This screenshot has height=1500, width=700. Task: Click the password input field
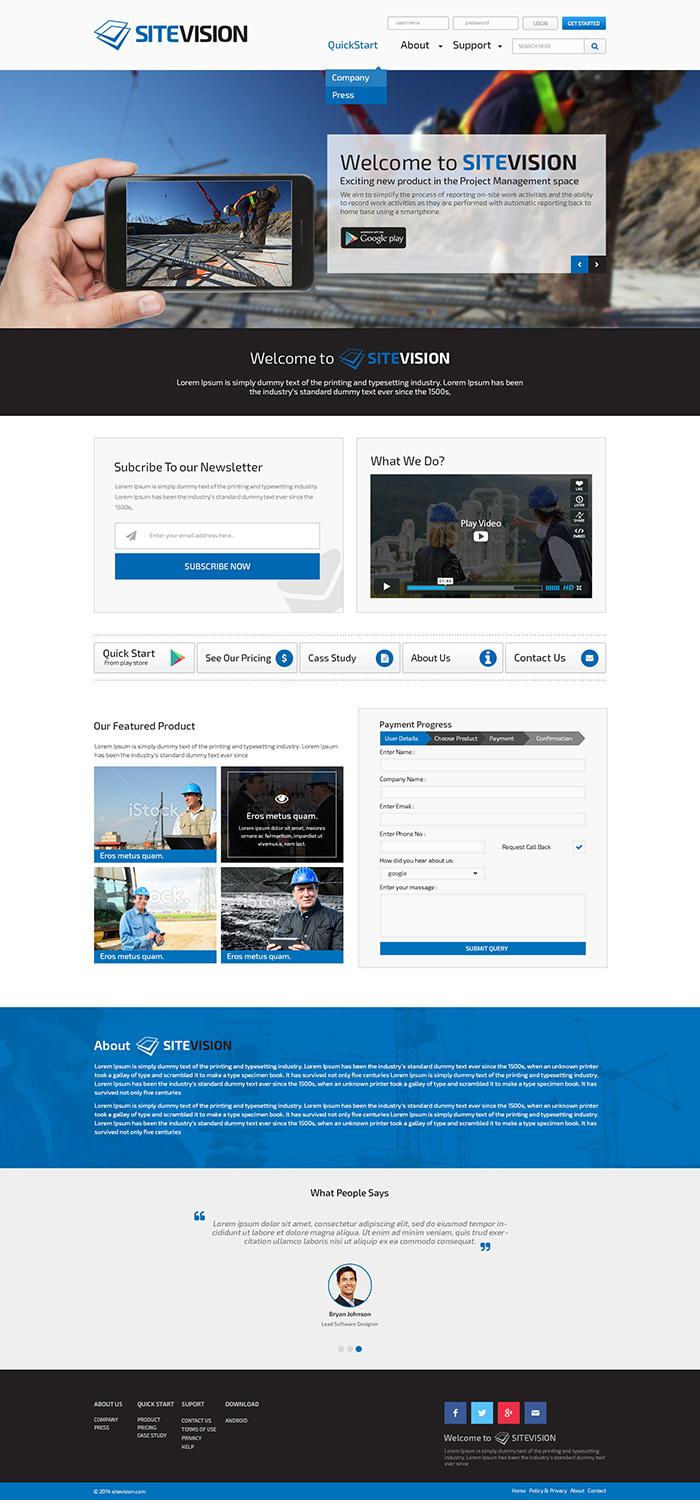[x=485, y=23]
